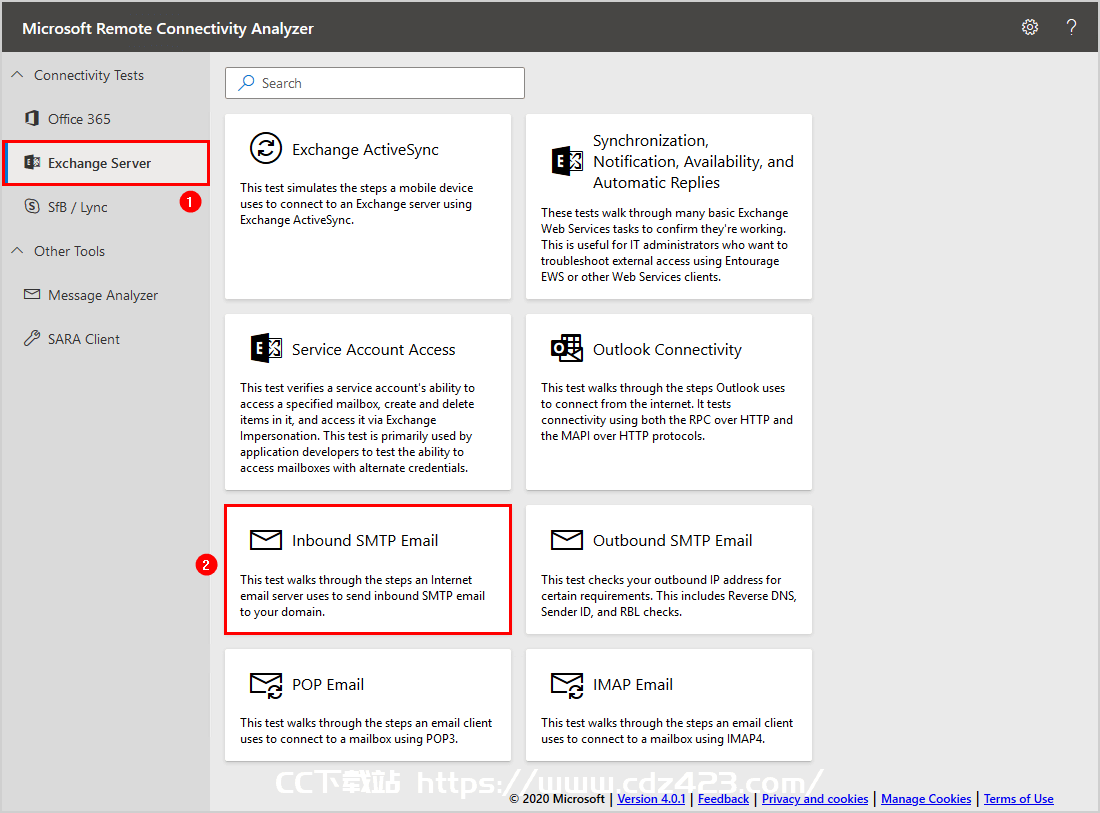The width and height of the screenshot is (1100, 813).
Task: Open the Manage Cookies link
Action: [x=926, y=798]
